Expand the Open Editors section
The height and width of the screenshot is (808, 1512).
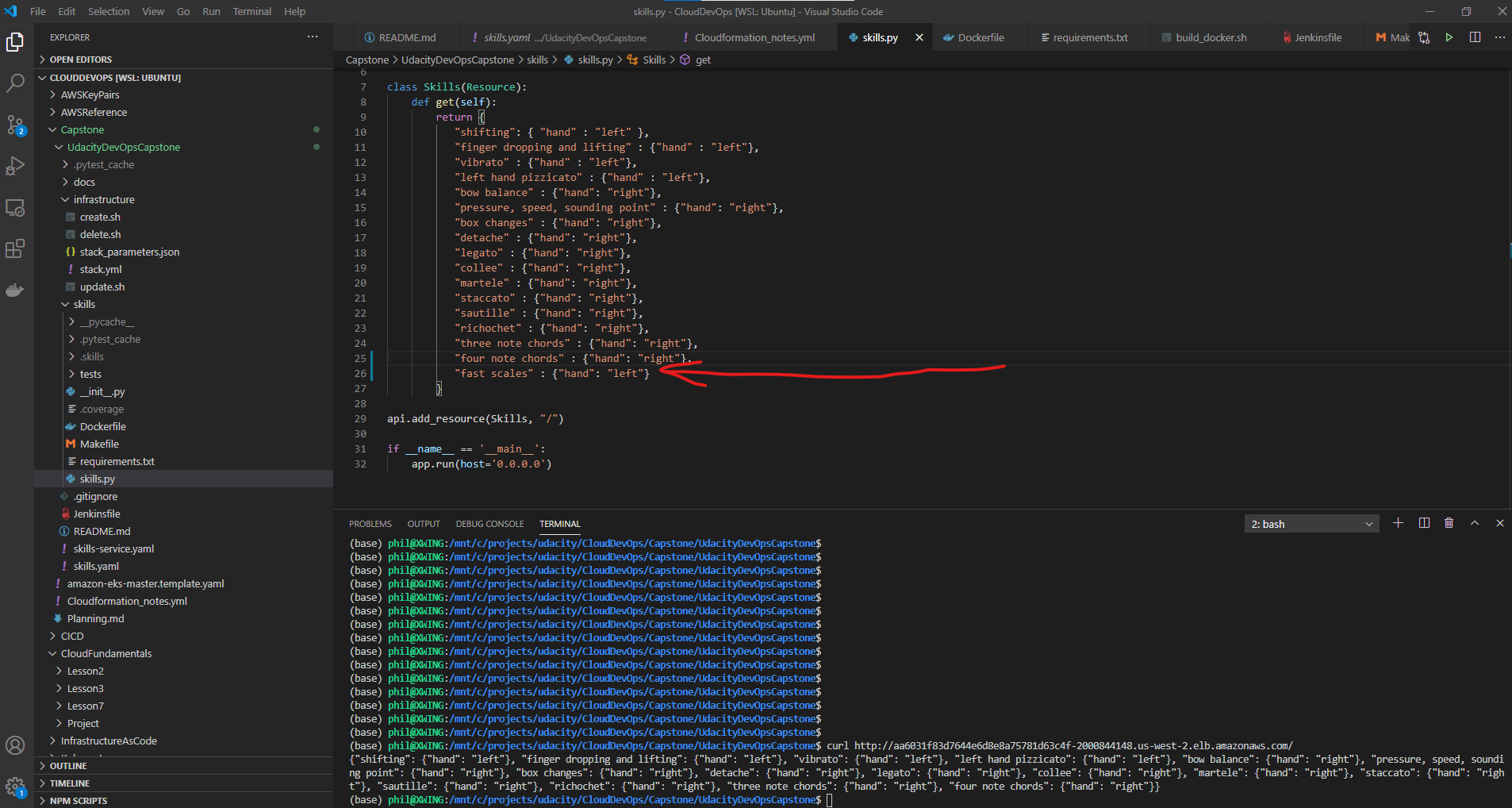184,60
